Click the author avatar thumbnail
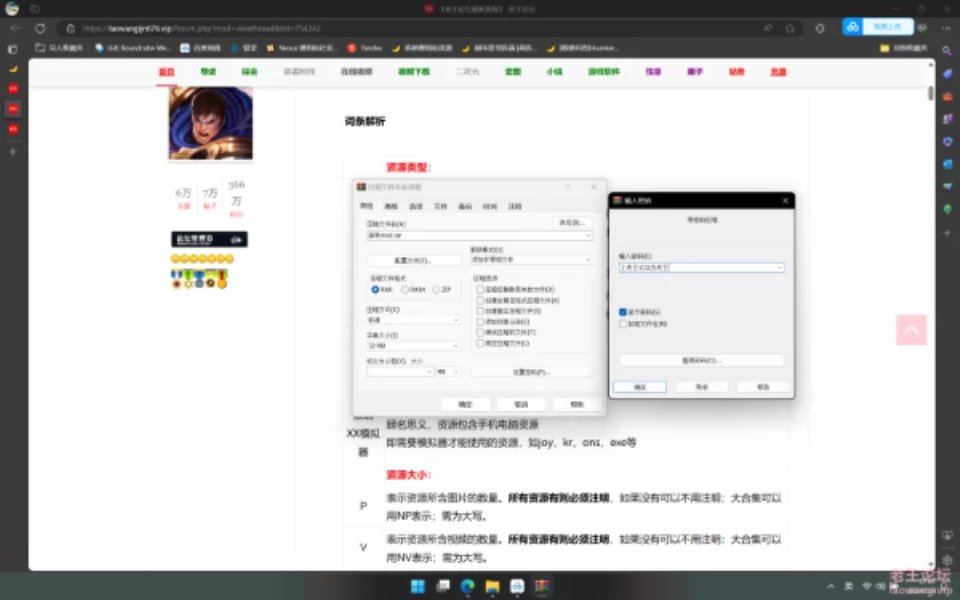This screenshot has height=600, width=960. coord(211,123)
